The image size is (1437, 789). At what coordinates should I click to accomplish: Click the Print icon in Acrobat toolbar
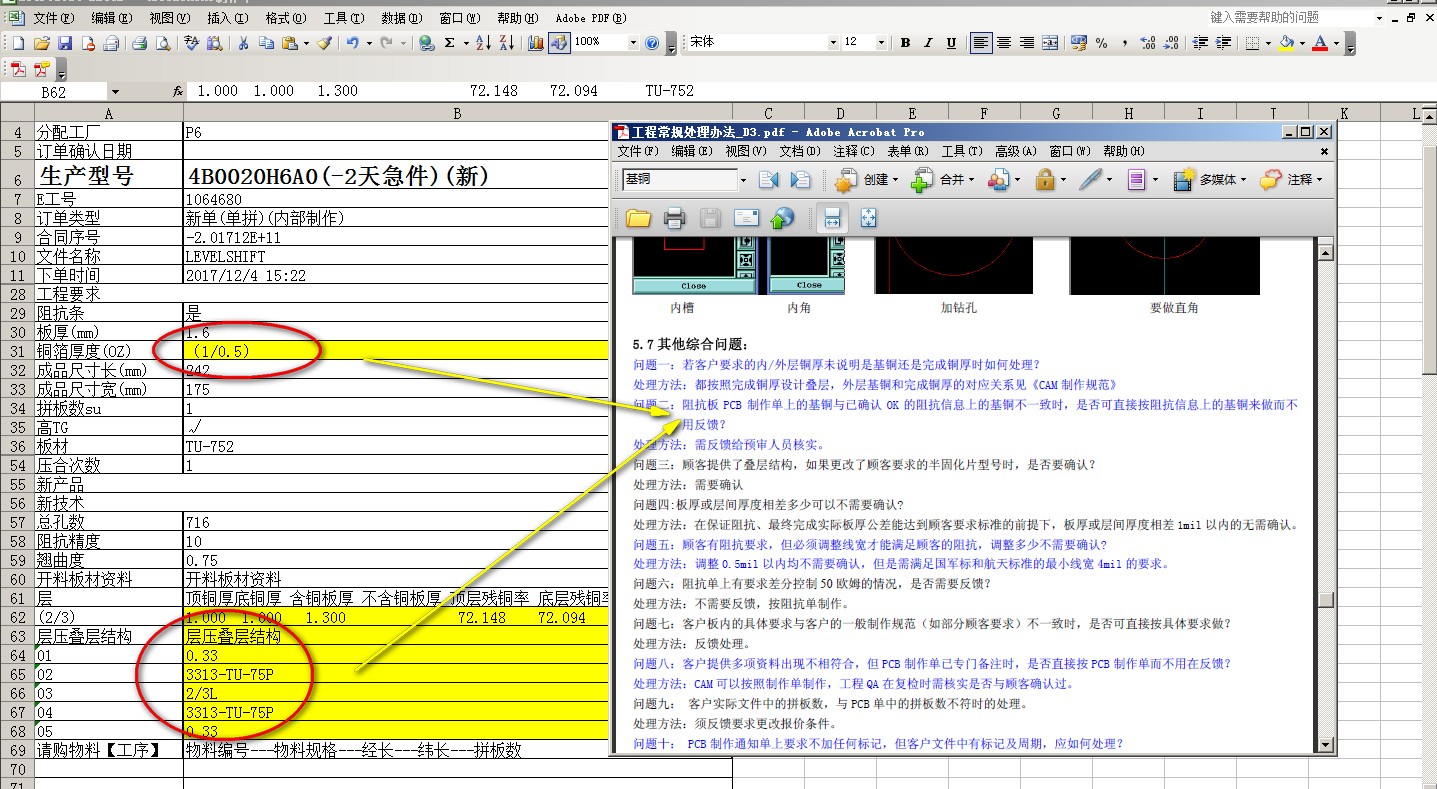point(674,218)
